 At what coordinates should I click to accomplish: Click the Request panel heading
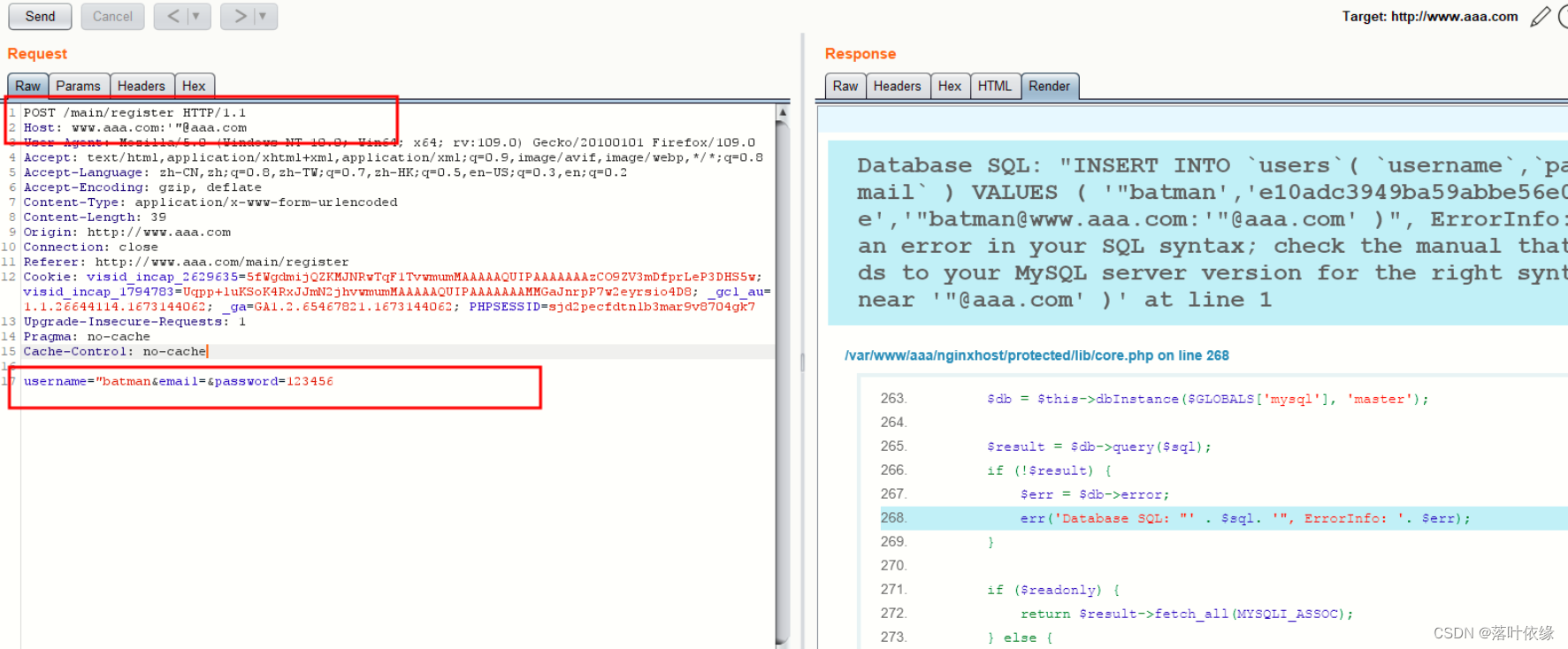[x=37, y=54]
